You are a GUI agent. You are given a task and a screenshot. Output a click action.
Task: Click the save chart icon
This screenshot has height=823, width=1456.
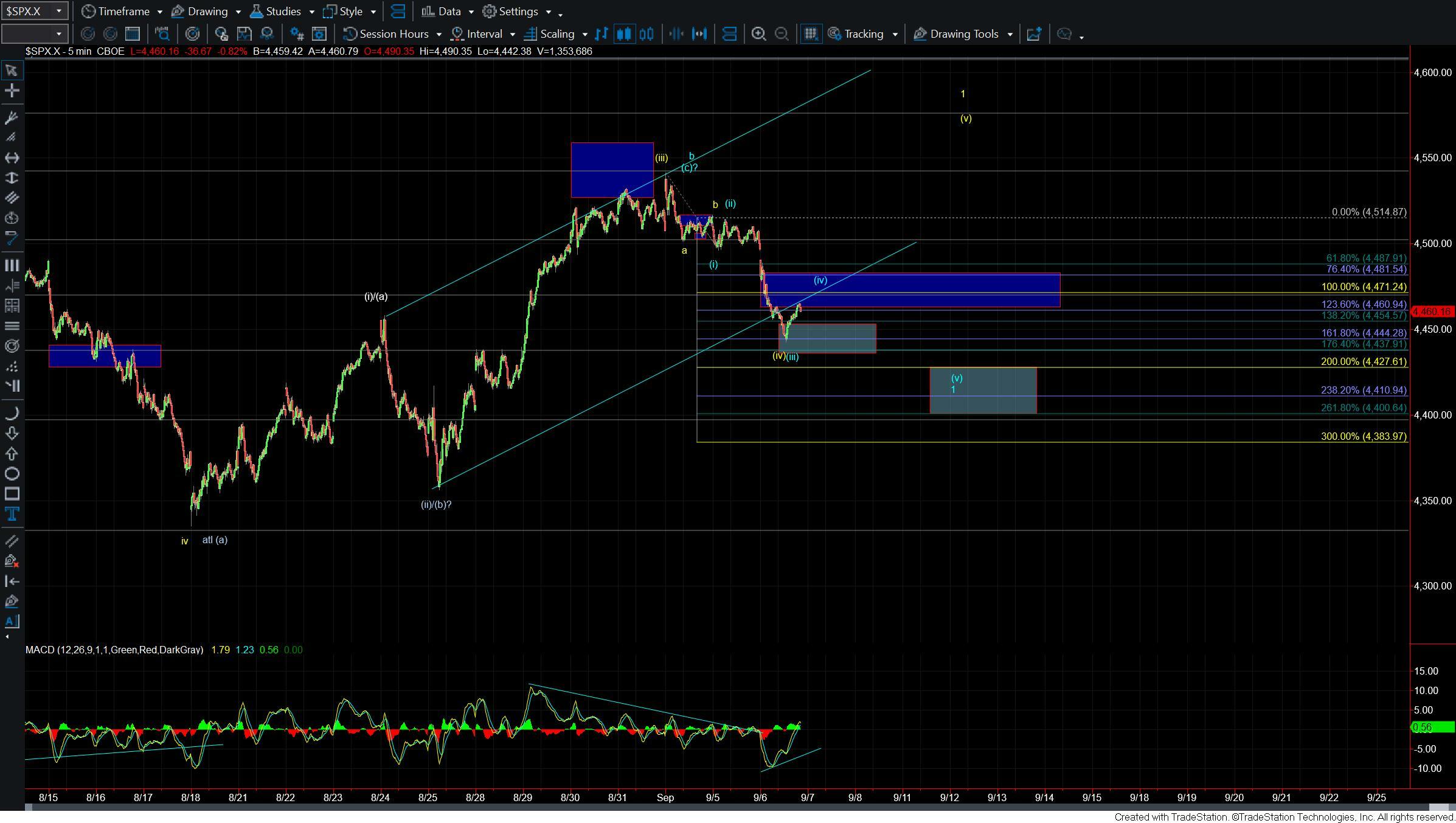(x=244, y=34)
